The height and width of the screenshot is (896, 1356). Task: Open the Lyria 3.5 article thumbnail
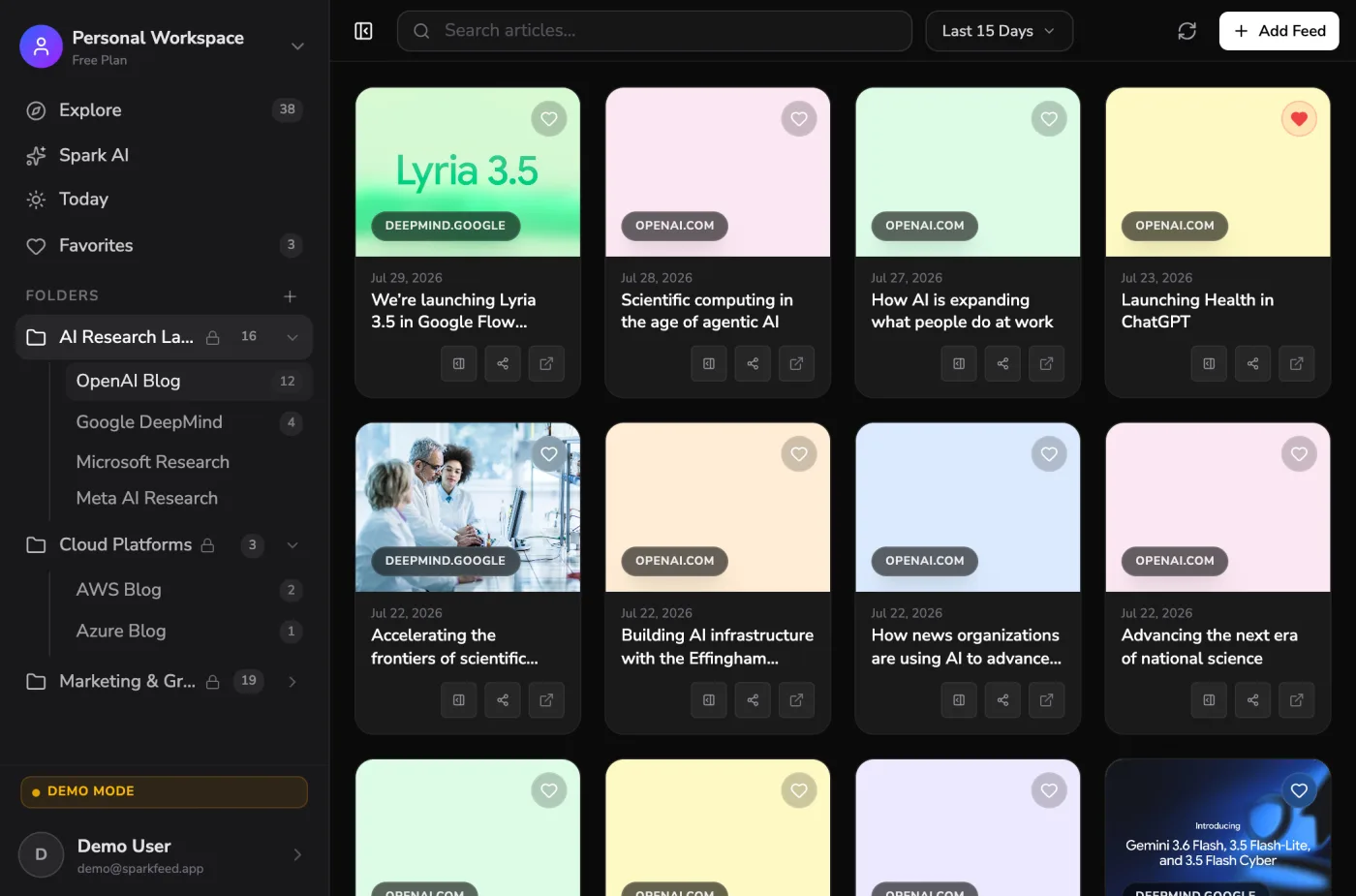(x=468, y=172)
